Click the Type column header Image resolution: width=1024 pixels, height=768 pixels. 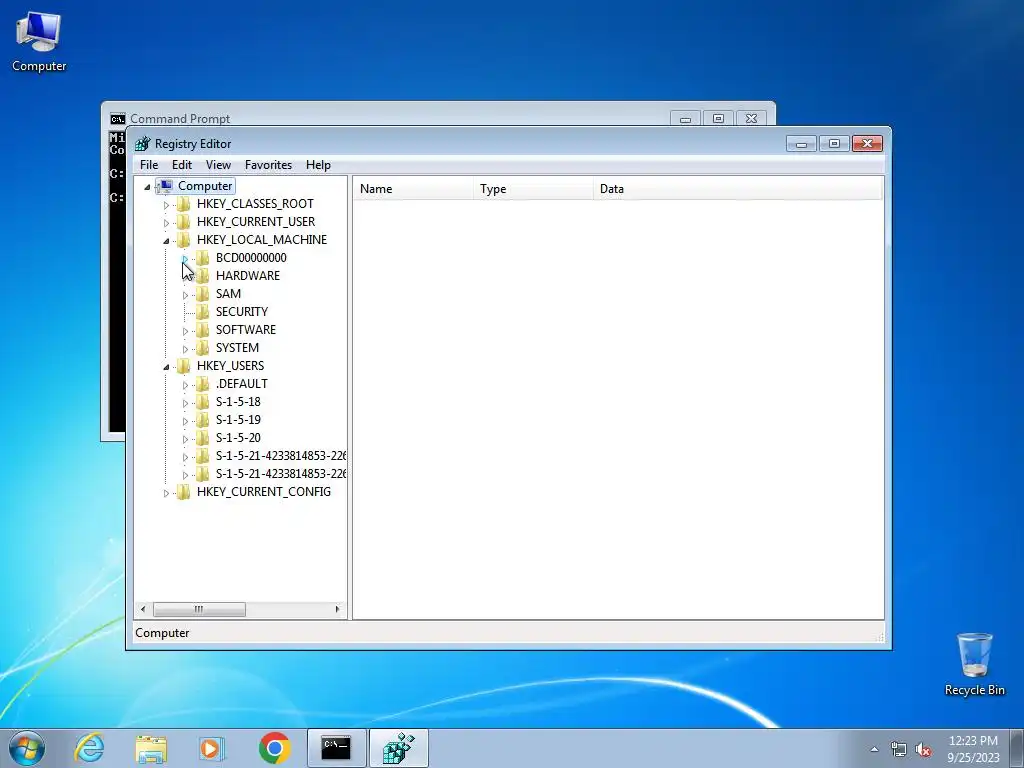534,189
